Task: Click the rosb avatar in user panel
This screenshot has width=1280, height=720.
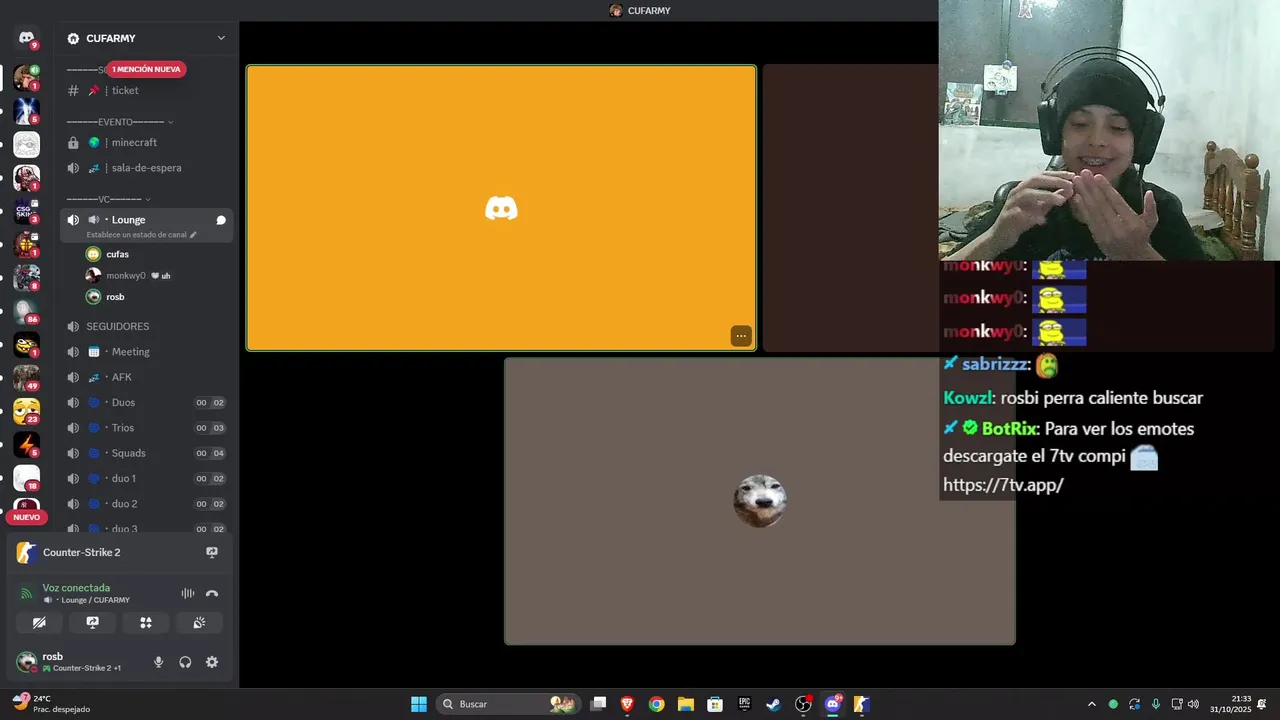Action: tap(26, 662)
